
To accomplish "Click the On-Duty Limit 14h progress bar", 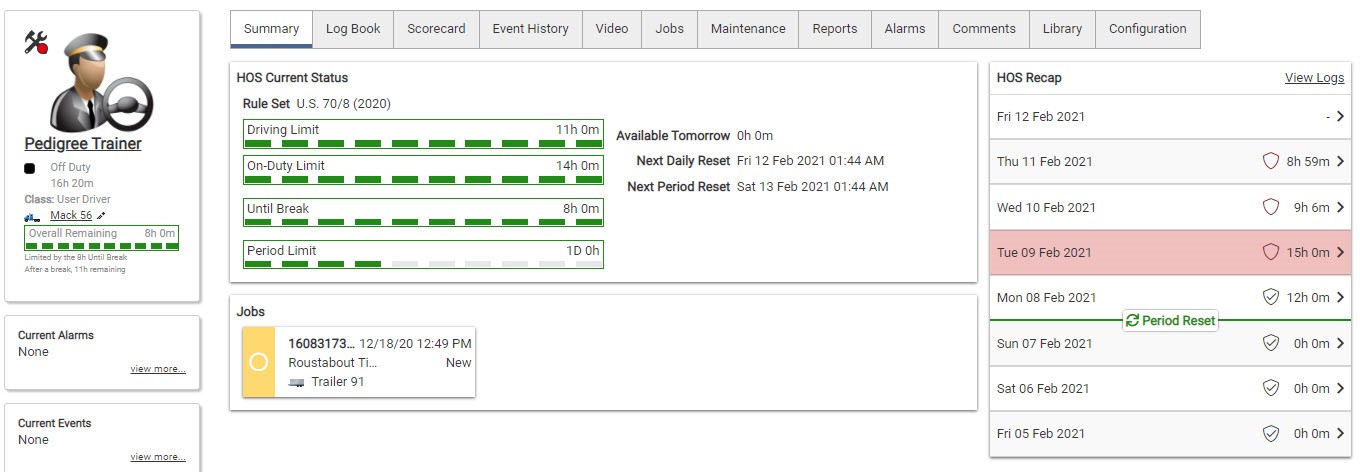I will tap(423, 170).
